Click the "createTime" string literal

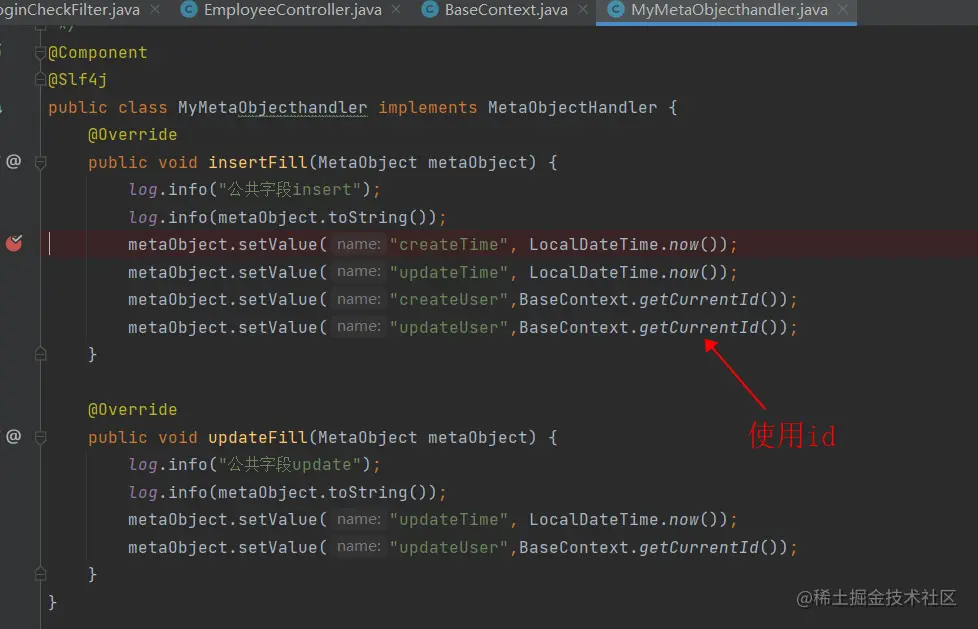(x=449, y=245)
